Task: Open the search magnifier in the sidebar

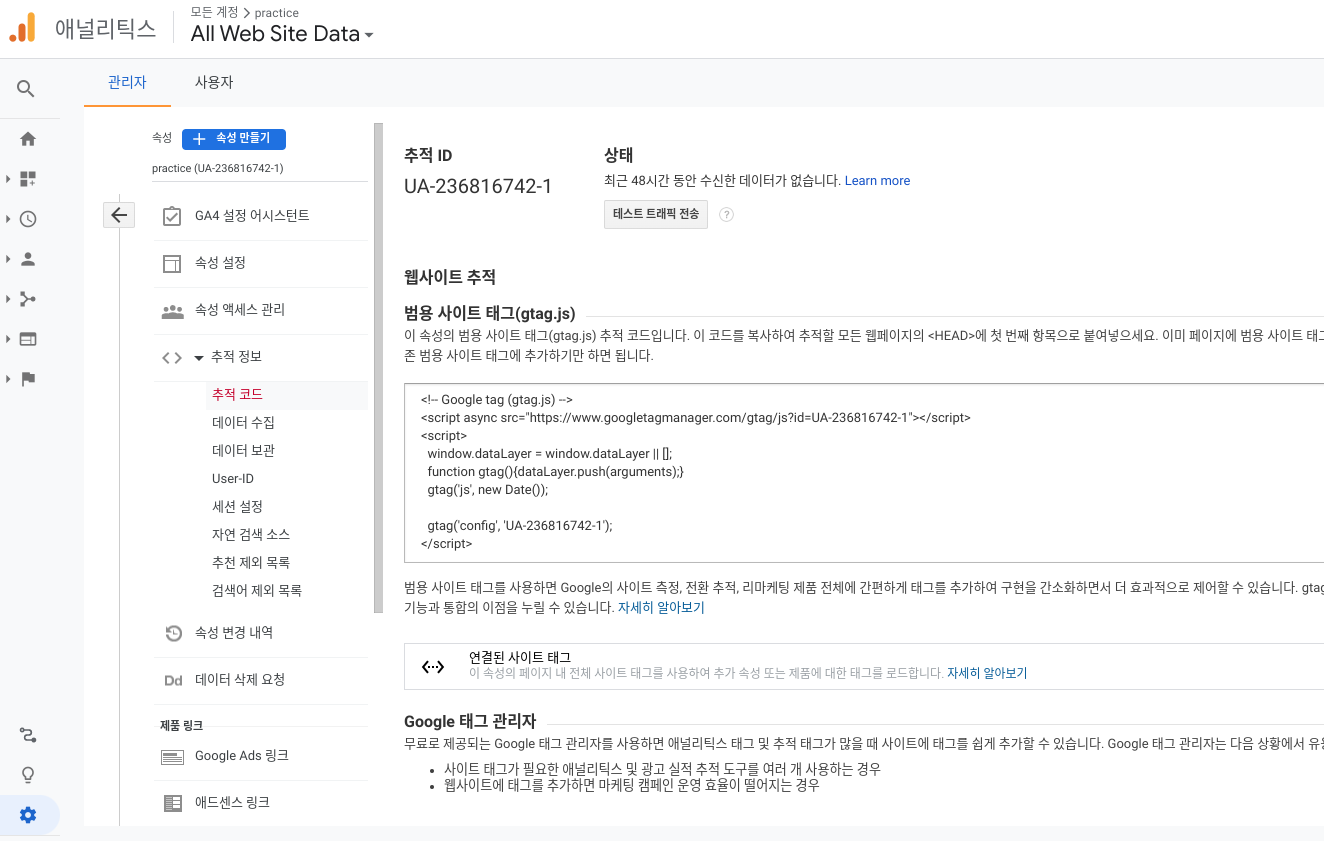Action: coord(27,89)
